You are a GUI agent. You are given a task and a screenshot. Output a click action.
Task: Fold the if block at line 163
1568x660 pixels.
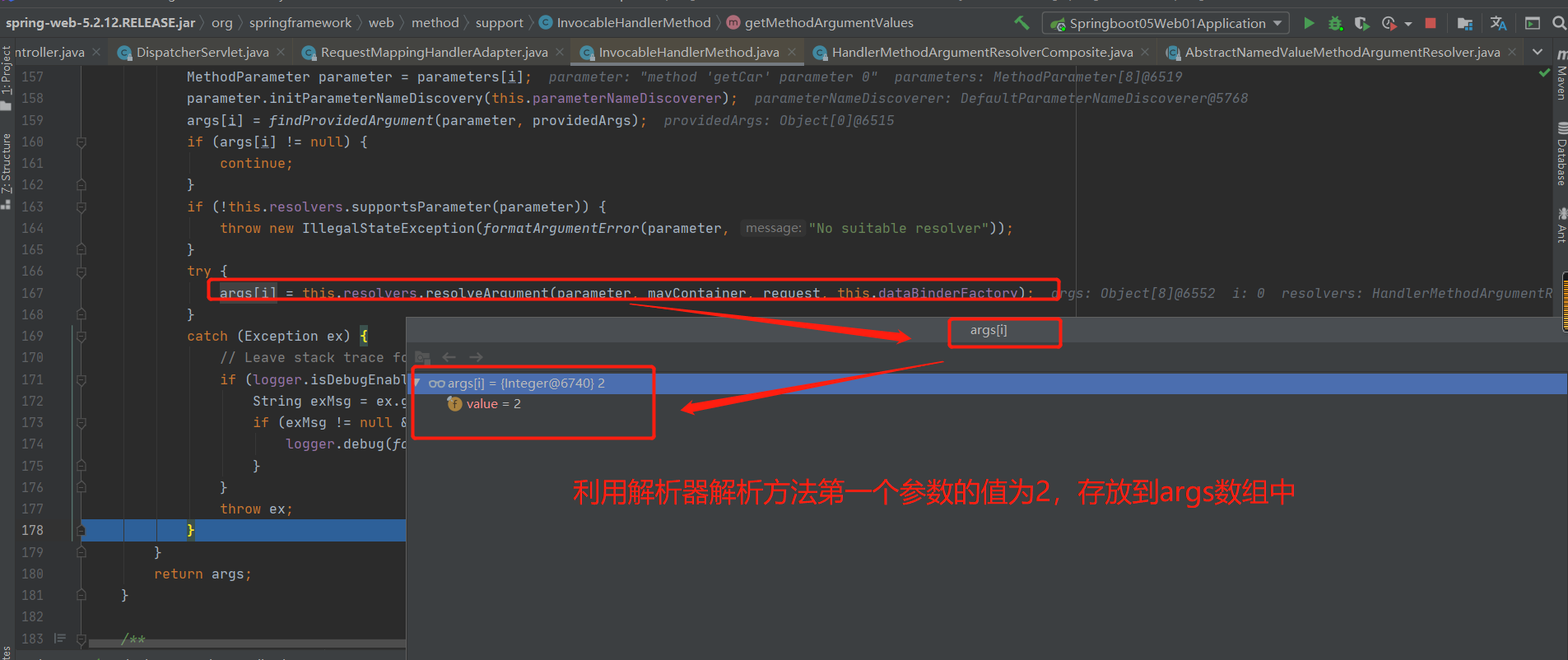[81, 207]
